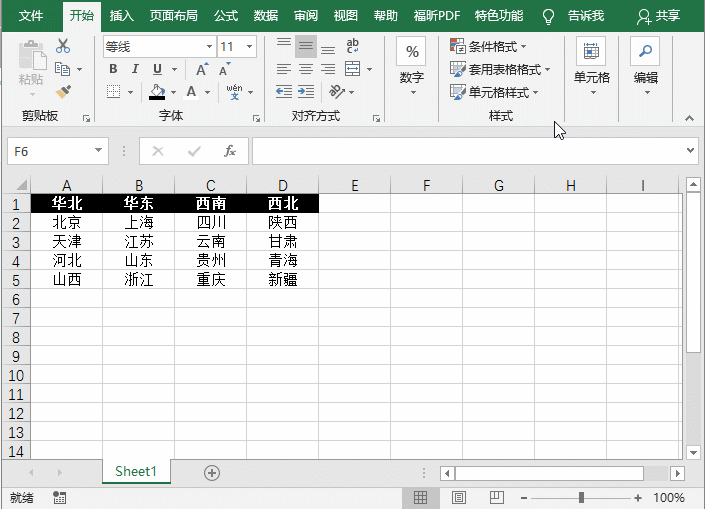This screenshot has width=705, height=509.
Task: Switch to Page Break Preview
Action: [497, 497]
